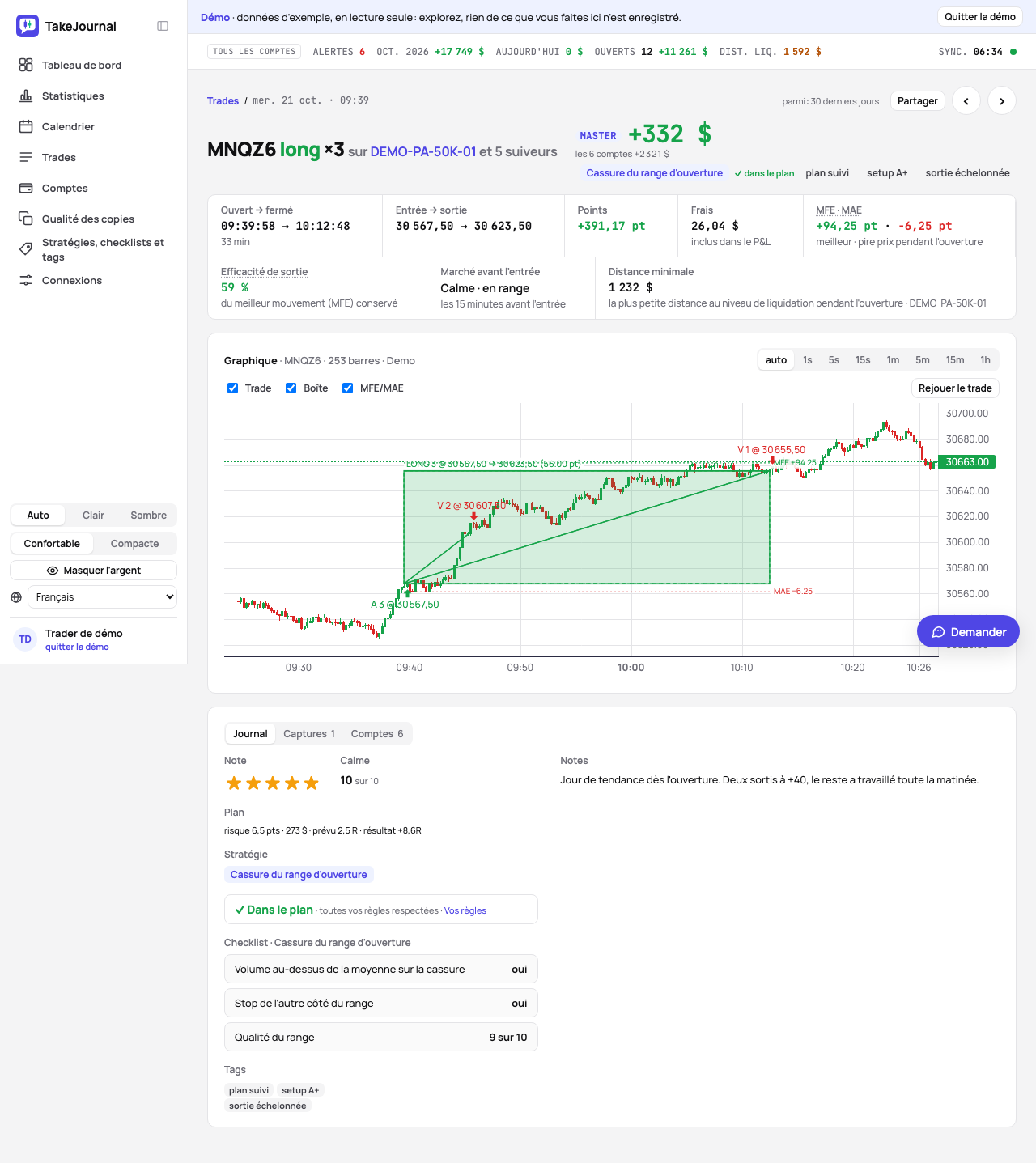Screen dimensions: 1036x1163
Task: Uncheck the Boîte overlay checkbox
Action: 291,388
